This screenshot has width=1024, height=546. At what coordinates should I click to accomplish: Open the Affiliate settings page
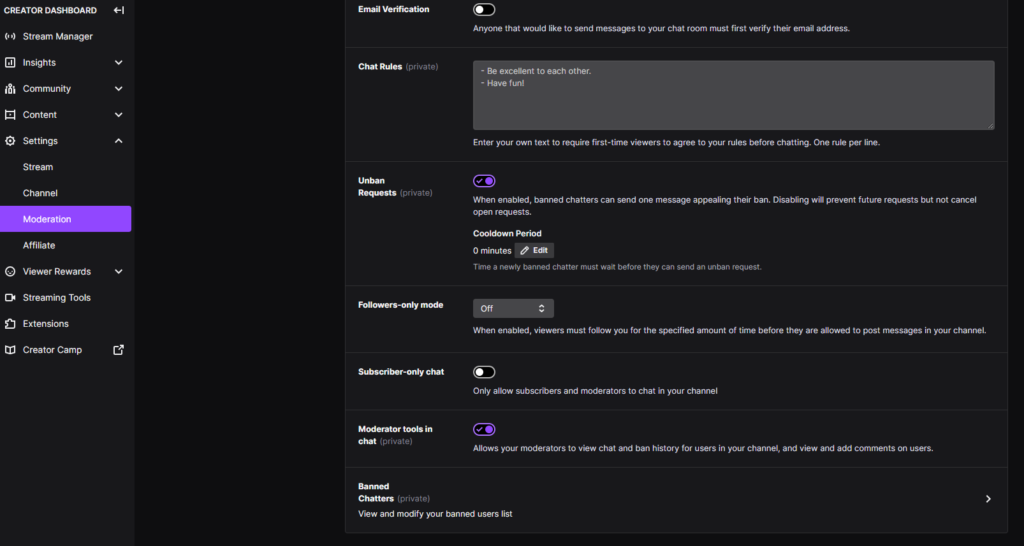click(39, 245)
